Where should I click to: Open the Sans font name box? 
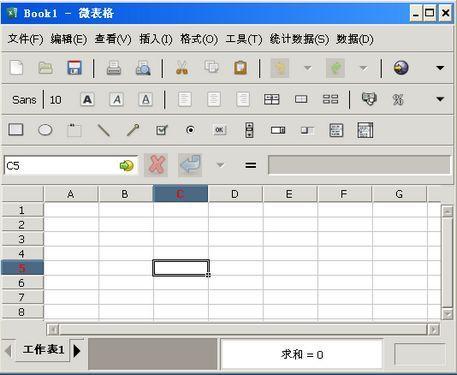24,100
